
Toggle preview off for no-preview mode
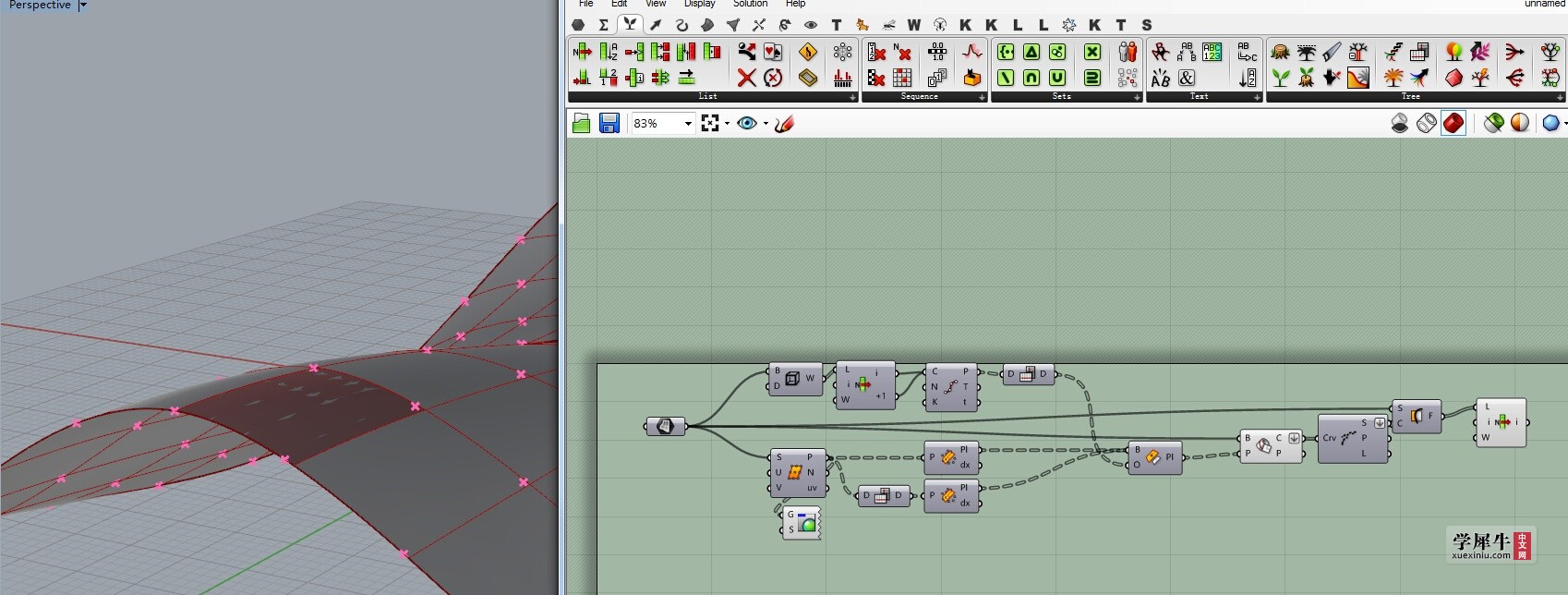click(1400, 123)
